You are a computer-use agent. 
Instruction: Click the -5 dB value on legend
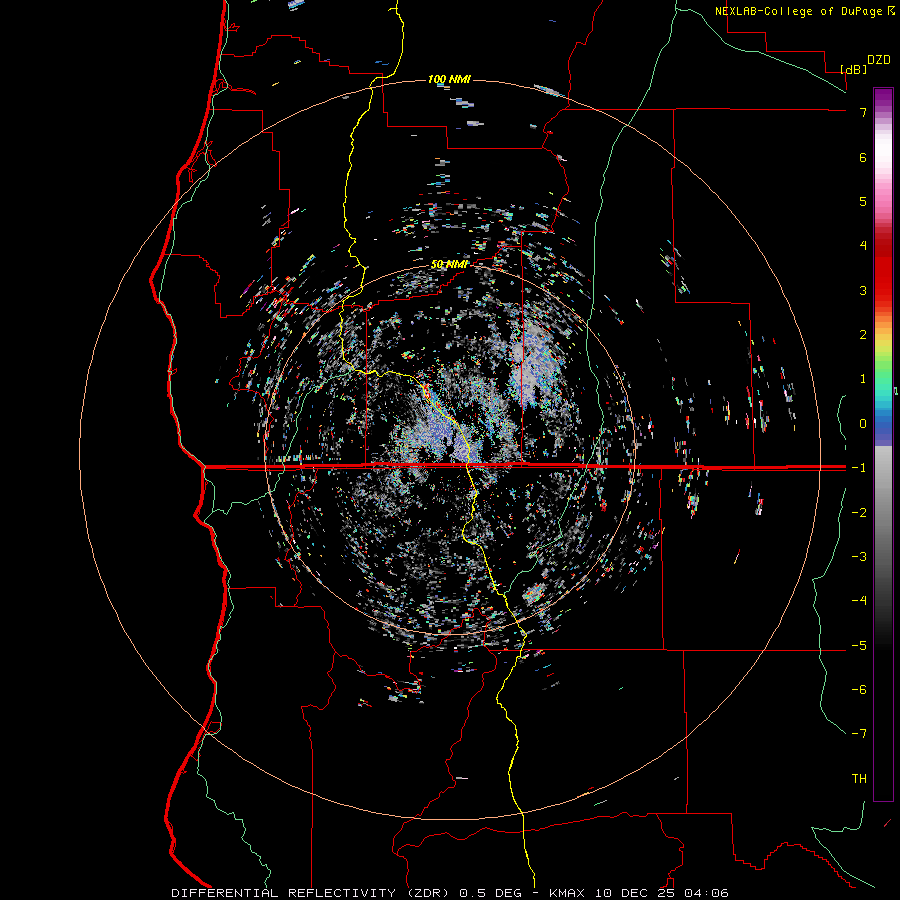[859, 645]
